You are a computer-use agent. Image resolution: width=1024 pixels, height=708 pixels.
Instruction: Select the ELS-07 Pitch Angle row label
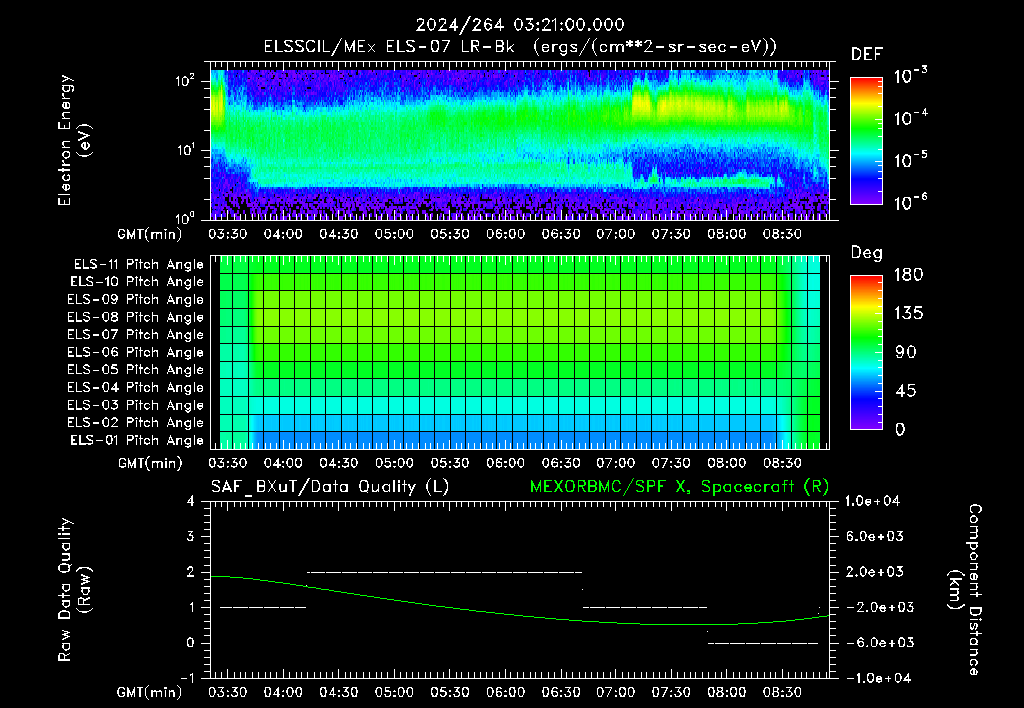135,334
